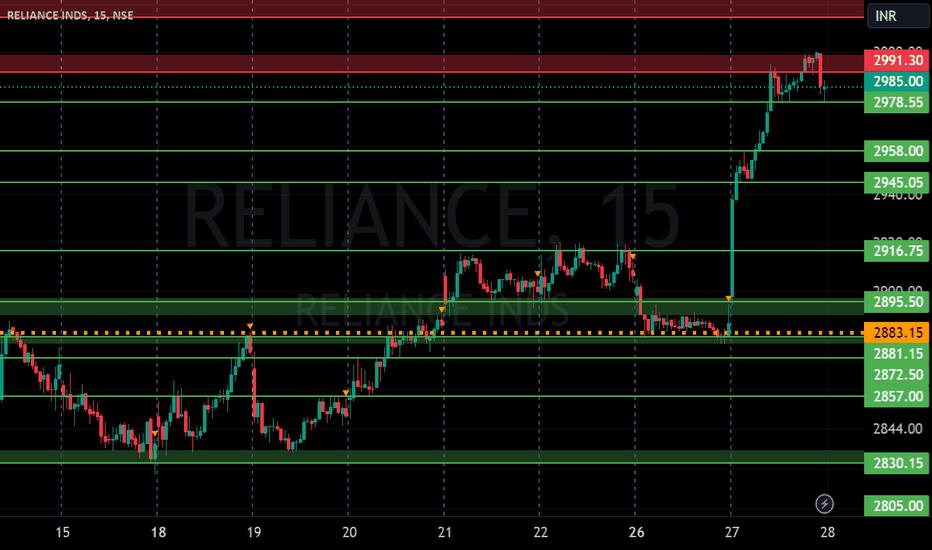
Task: Click date 15 on the time axis
Action: [62, 532]
